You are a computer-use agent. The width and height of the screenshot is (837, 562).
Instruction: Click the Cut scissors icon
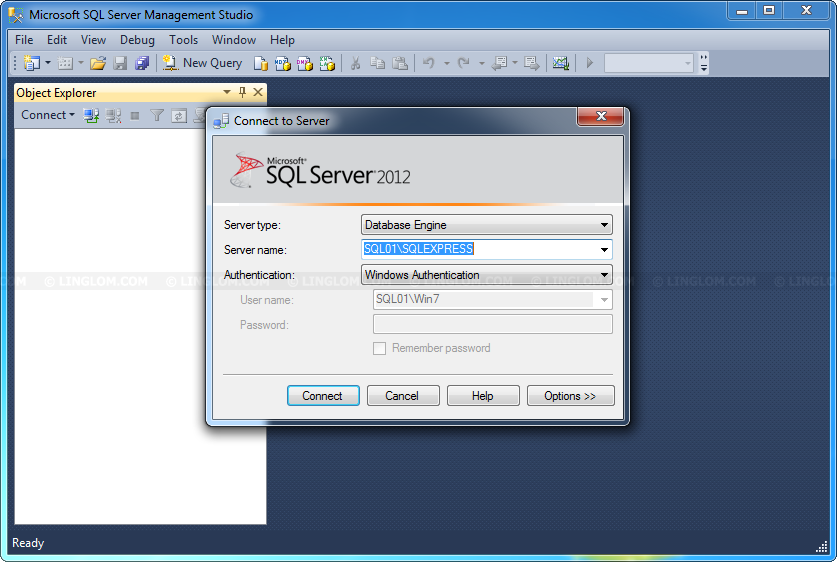point(355,63)
